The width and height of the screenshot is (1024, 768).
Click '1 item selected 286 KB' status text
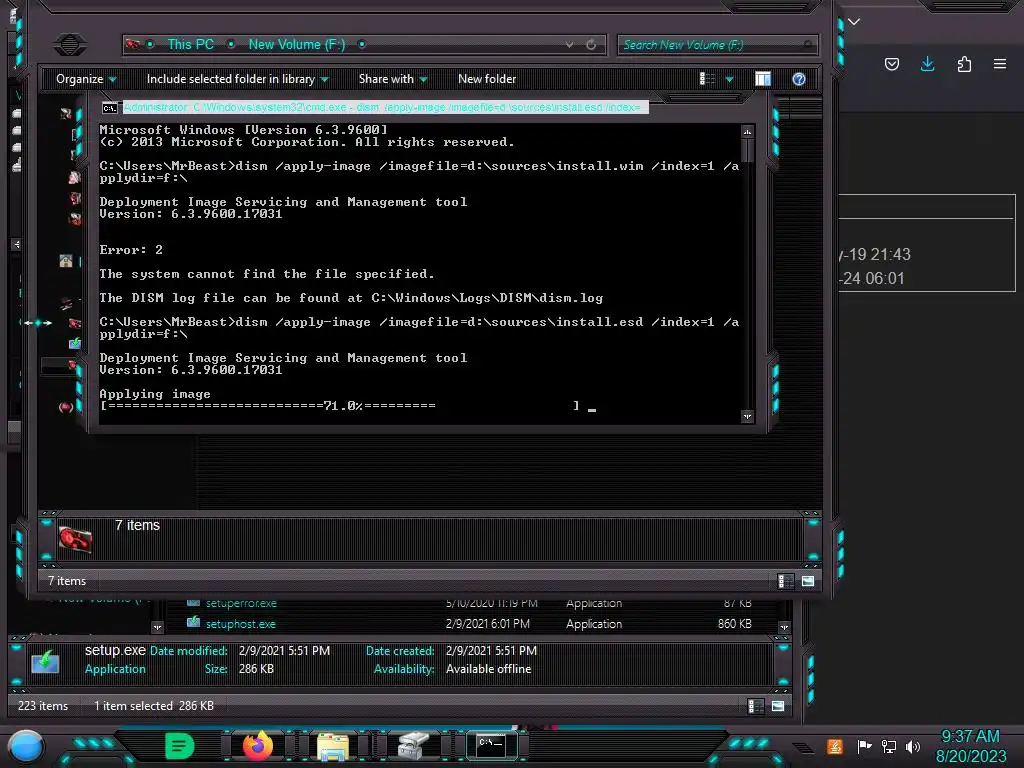click(154, 706)
